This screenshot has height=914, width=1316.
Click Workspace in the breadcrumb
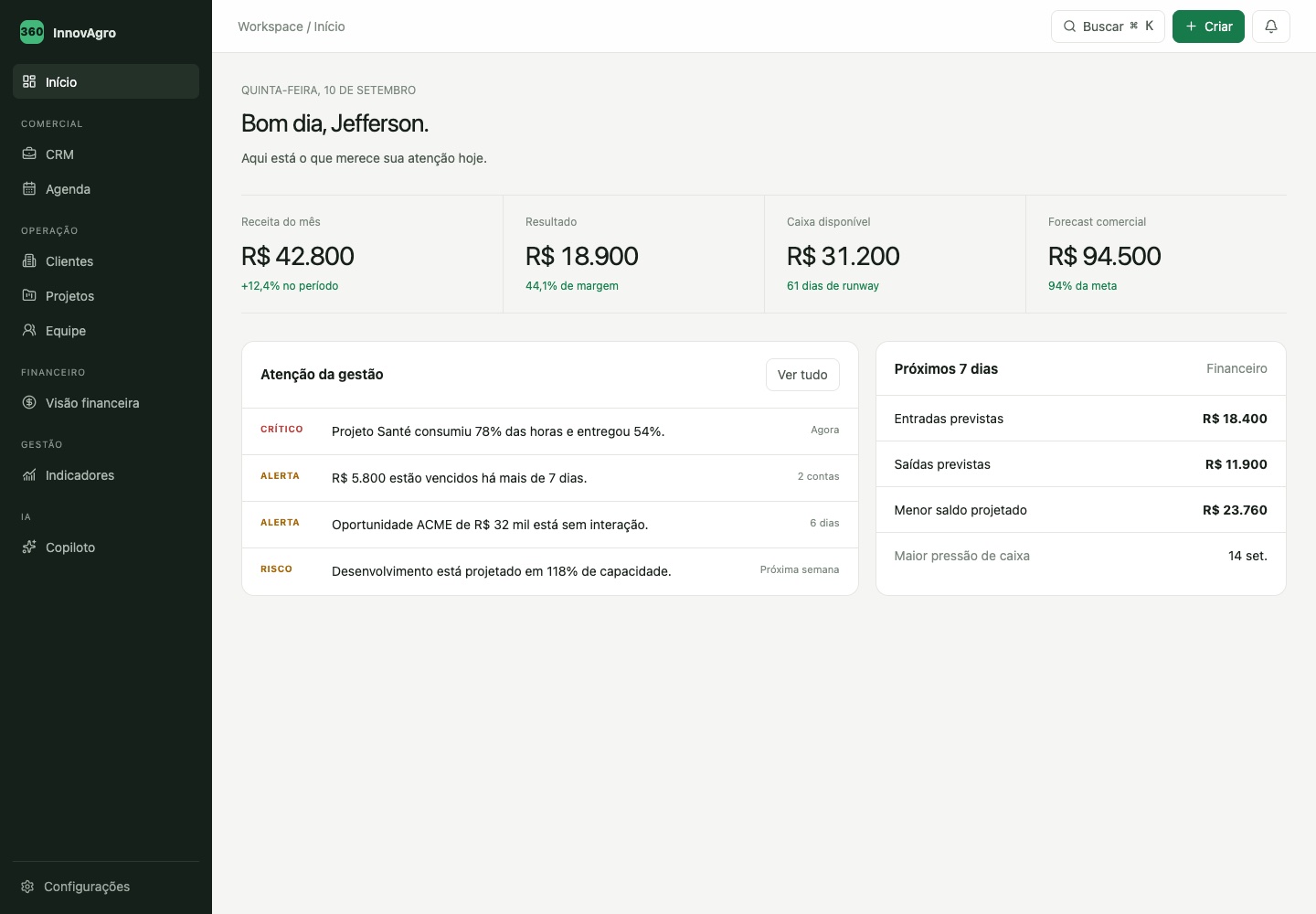click(x=271, y=27)
